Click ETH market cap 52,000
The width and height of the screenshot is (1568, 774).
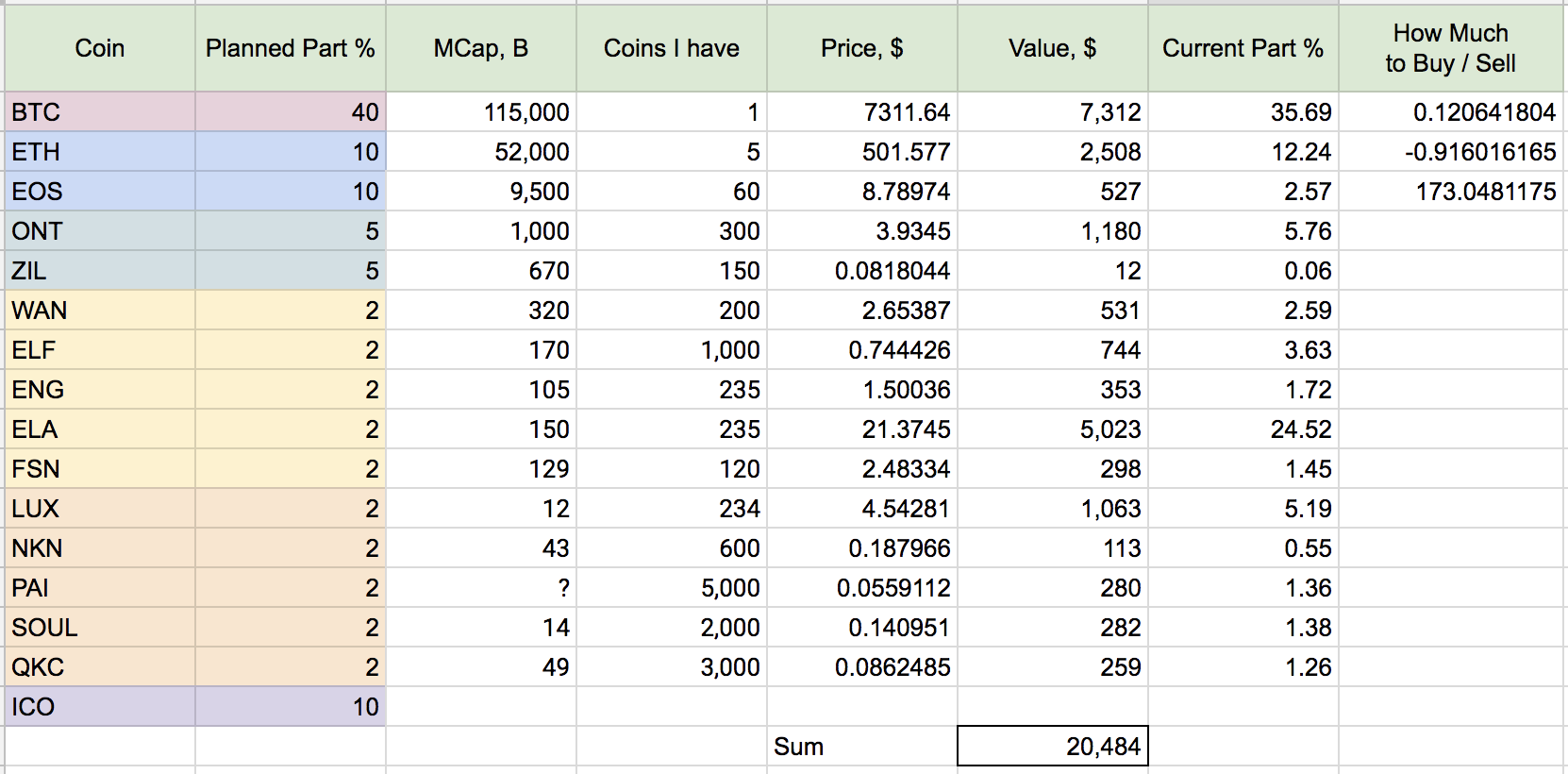point(481,152)
